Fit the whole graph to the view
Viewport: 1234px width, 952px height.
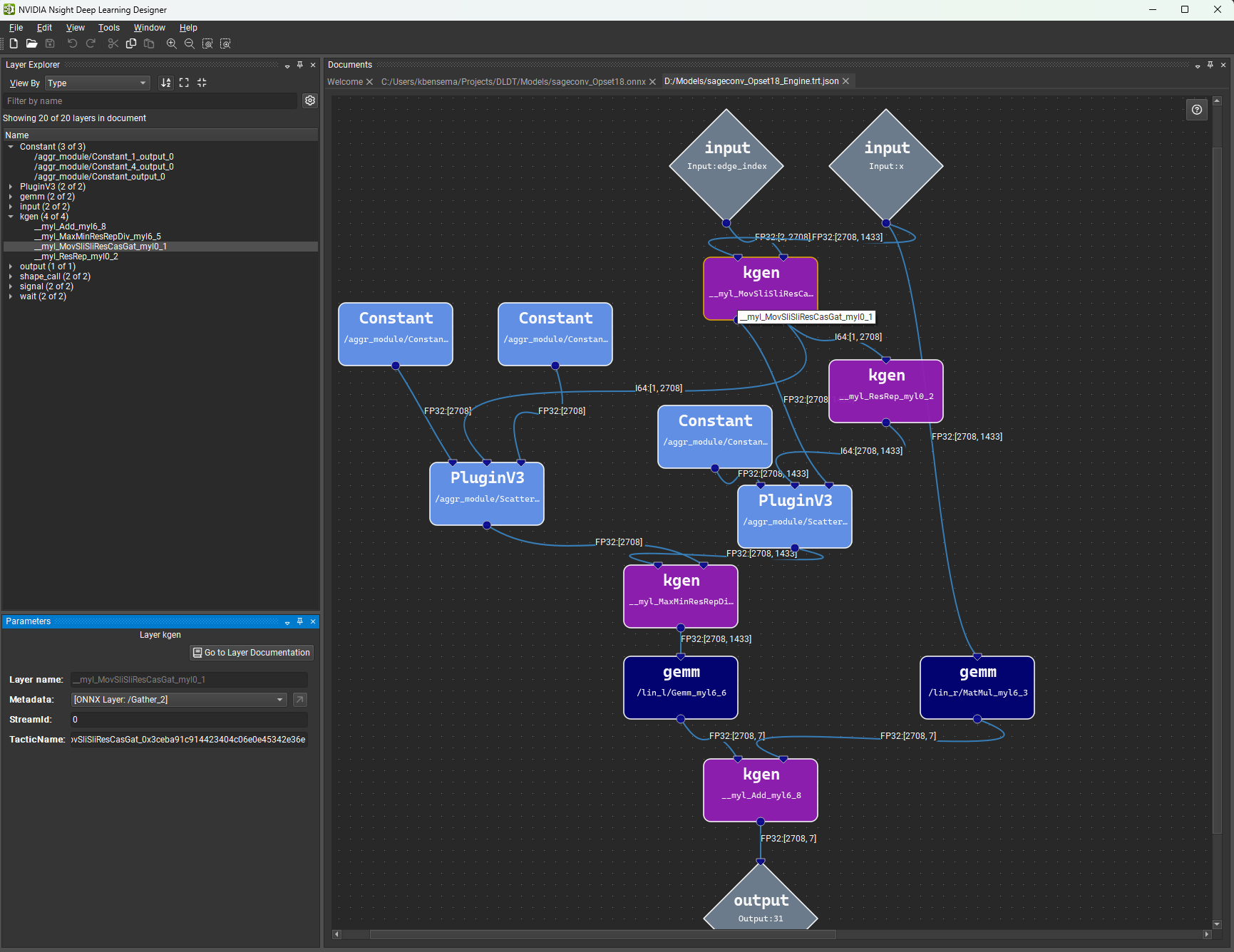pyautogui.click(x=207, y=43)
